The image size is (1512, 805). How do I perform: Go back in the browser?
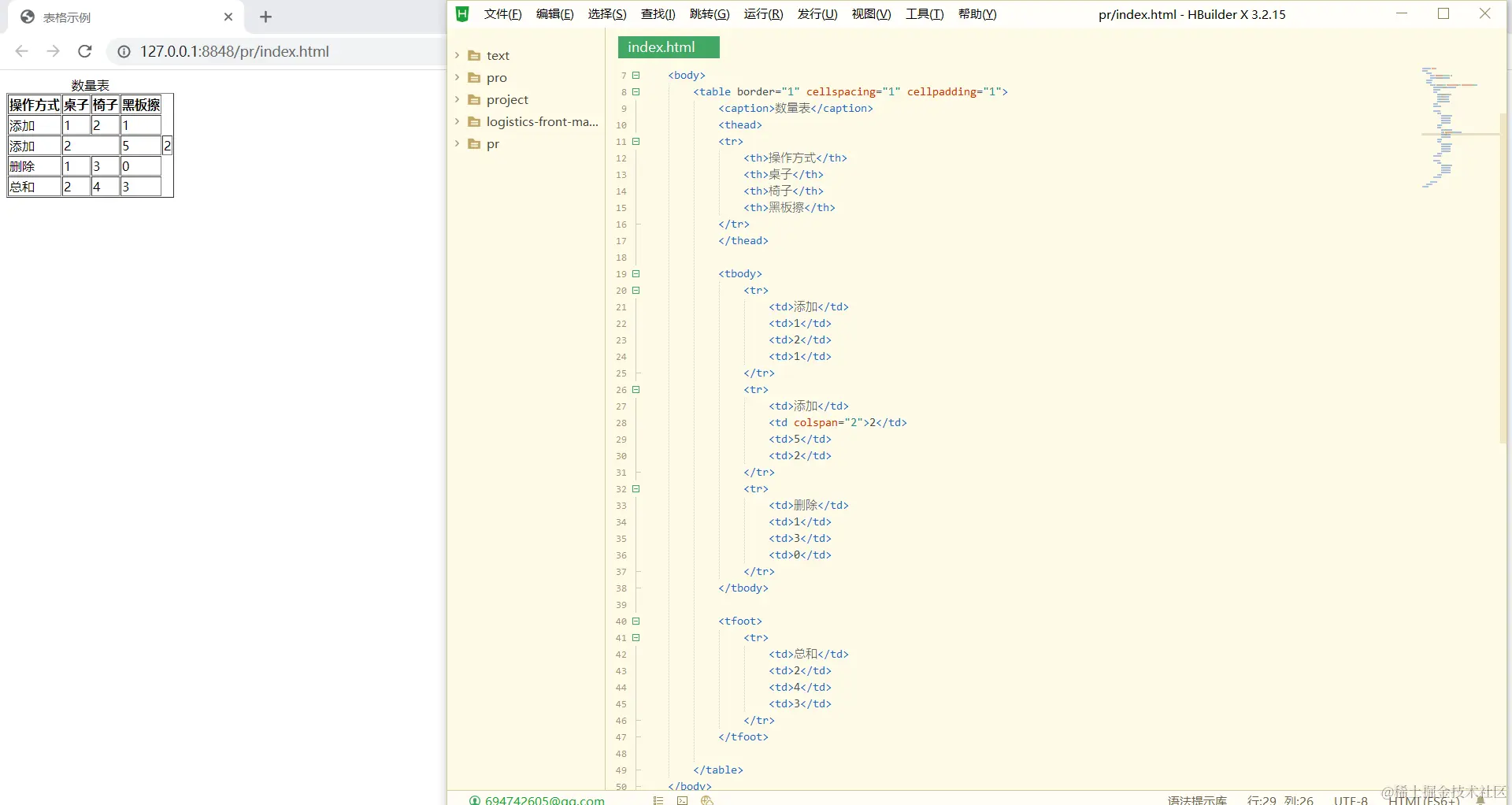coord(22,51)
